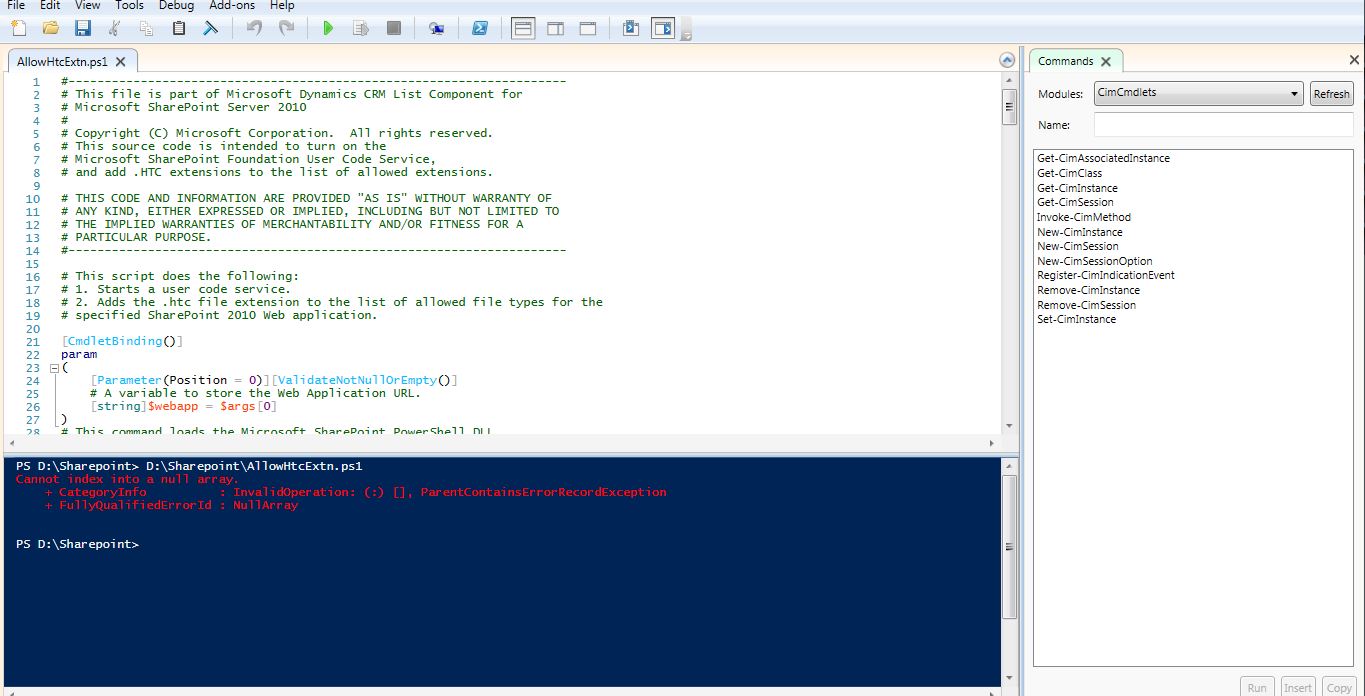Click script pane vertical scrollbar thumb

1009,107
